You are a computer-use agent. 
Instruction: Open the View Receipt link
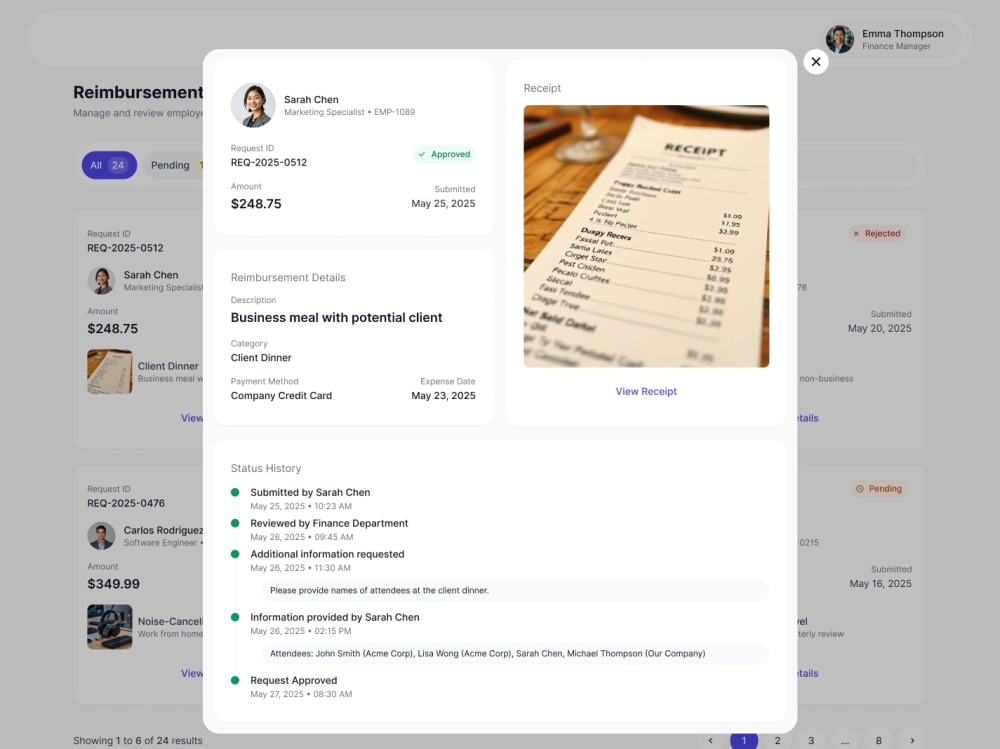[645, 391]
